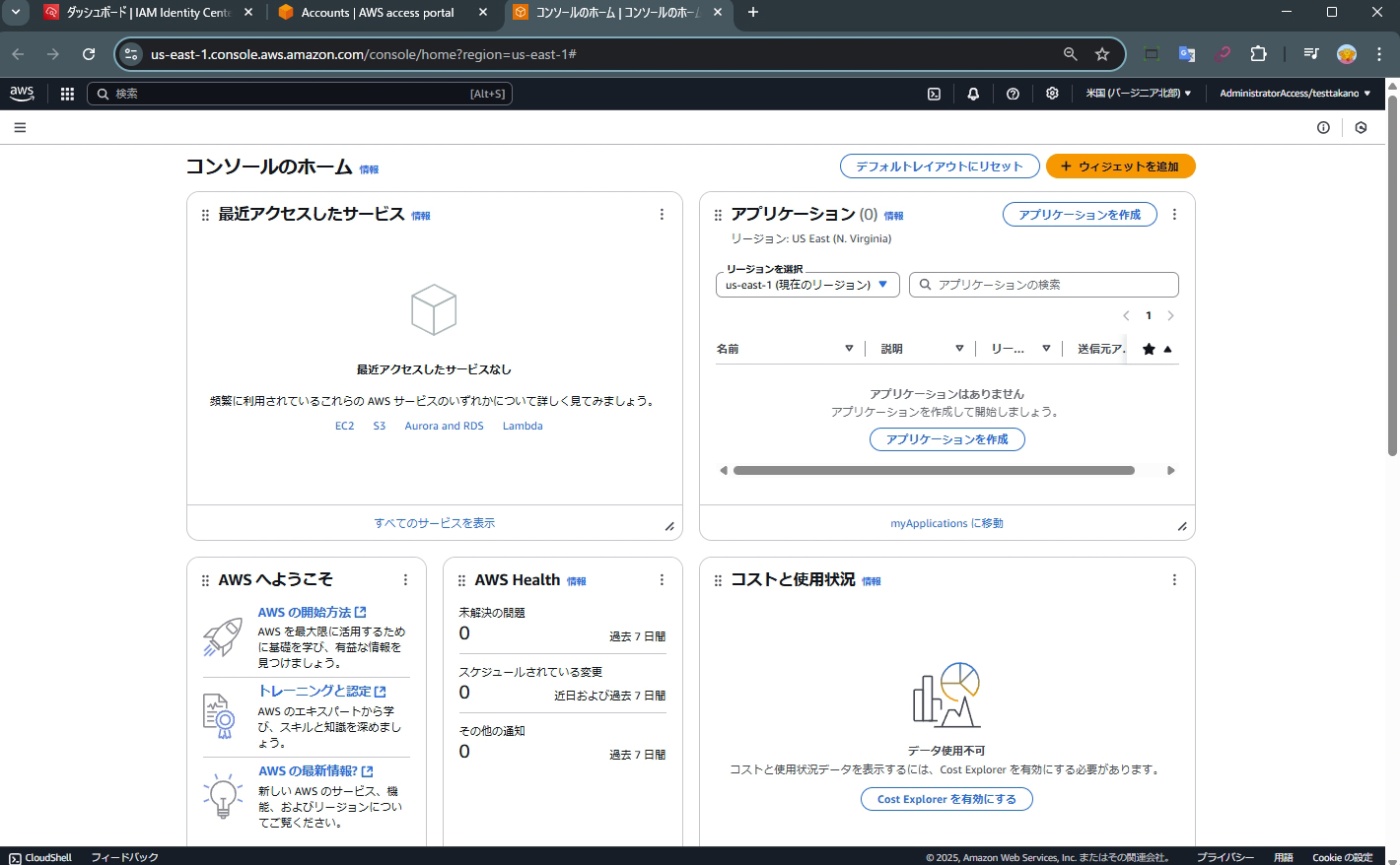
Task: Sort the table by 説明 column
Action: [959, 349]
